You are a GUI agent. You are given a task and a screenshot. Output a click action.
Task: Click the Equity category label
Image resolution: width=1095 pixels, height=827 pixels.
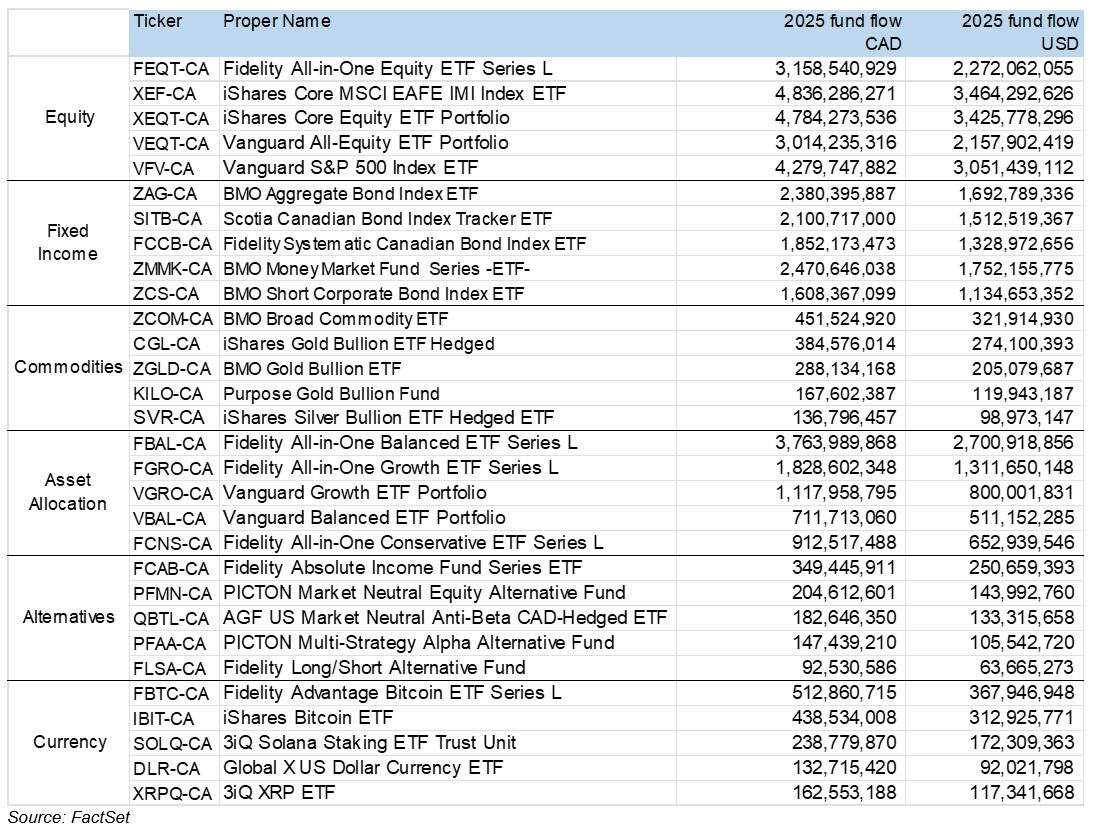pos(65,118)
